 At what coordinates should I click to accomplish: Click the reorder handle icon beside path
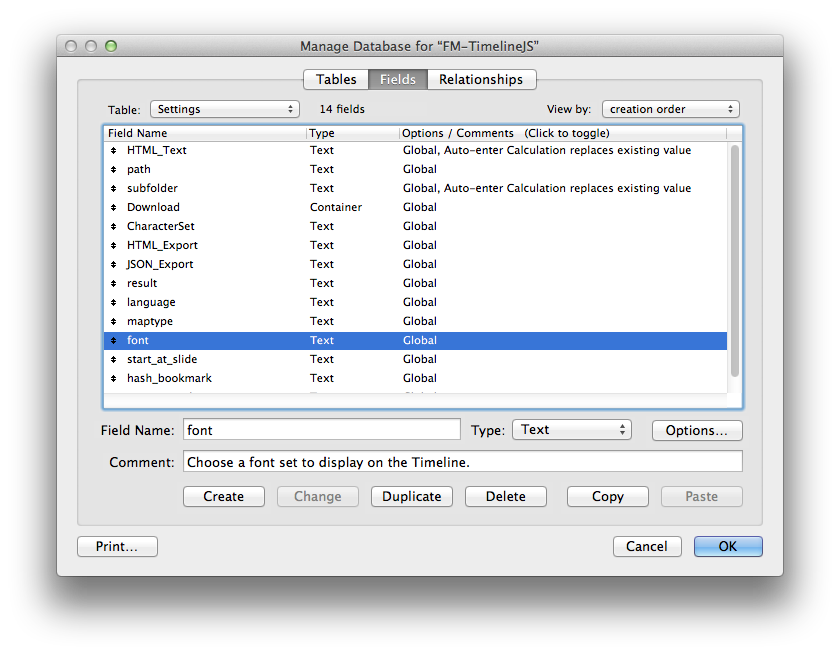click(x=114, y=170)
